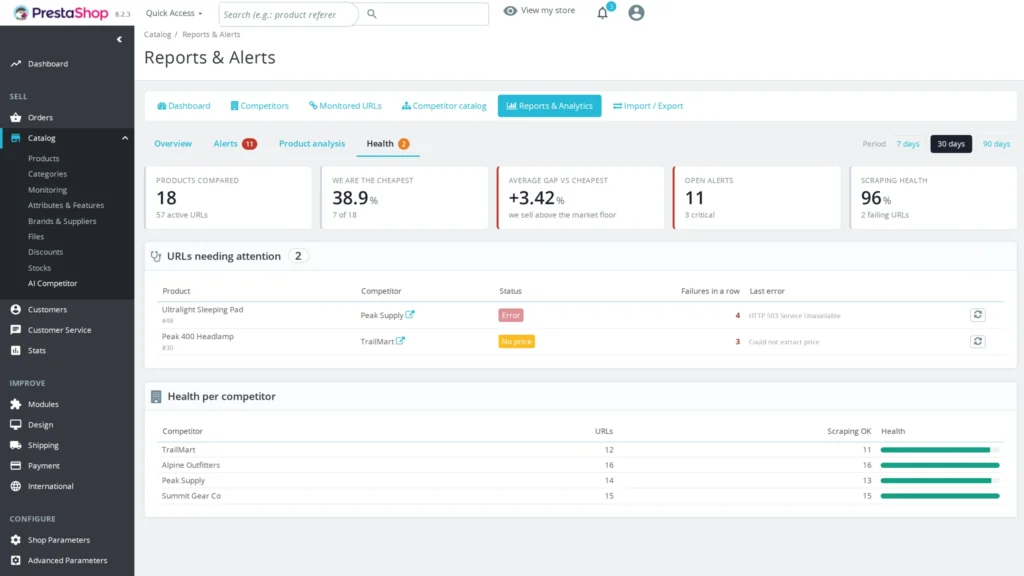The height and width of the screenshot is (576, 1024).
Task: Open the Competitor catalog tab
Action: (x=444, y=106)
